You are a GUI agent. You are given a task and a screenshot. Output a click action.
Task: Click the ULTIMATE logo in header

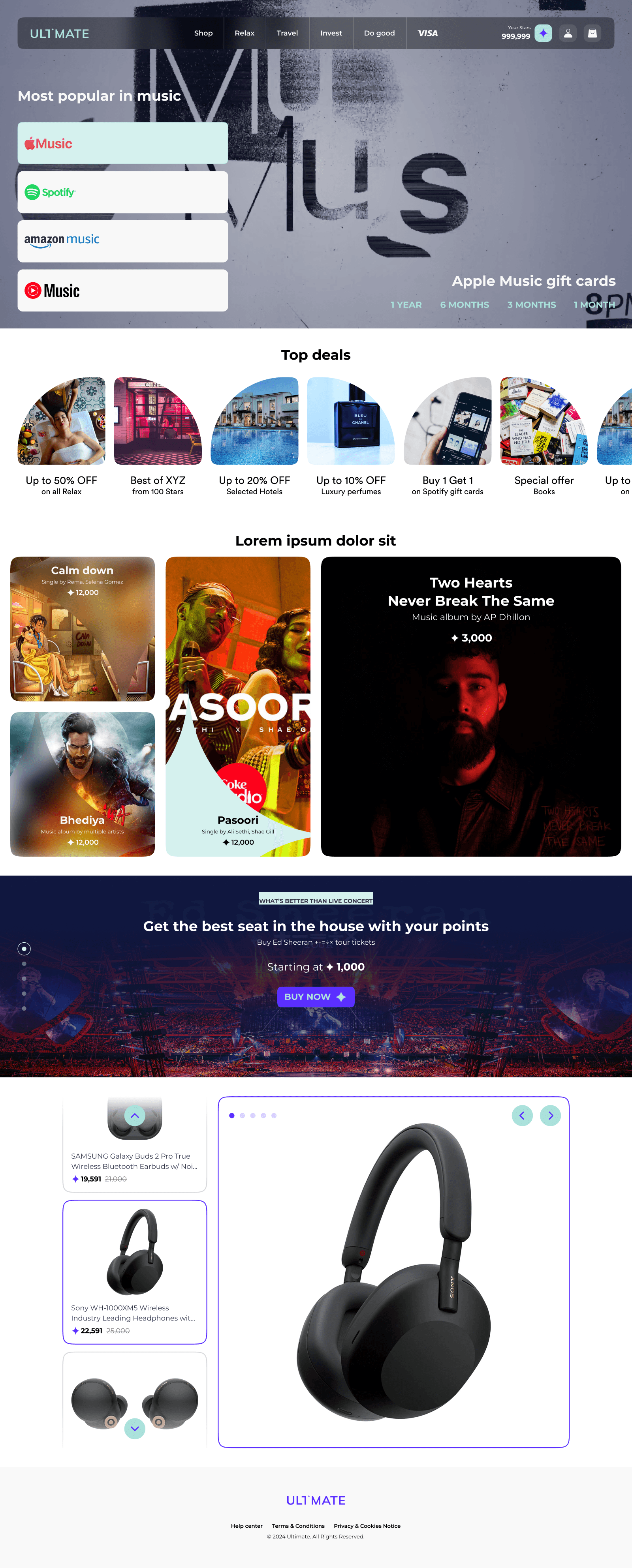tap(60, 34)
